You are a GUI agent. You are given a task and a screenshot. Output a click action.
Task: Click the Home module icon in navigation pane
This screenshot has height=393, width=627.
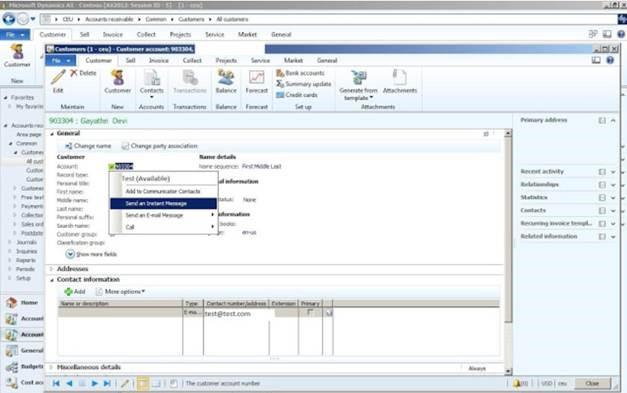pos(12,303)
